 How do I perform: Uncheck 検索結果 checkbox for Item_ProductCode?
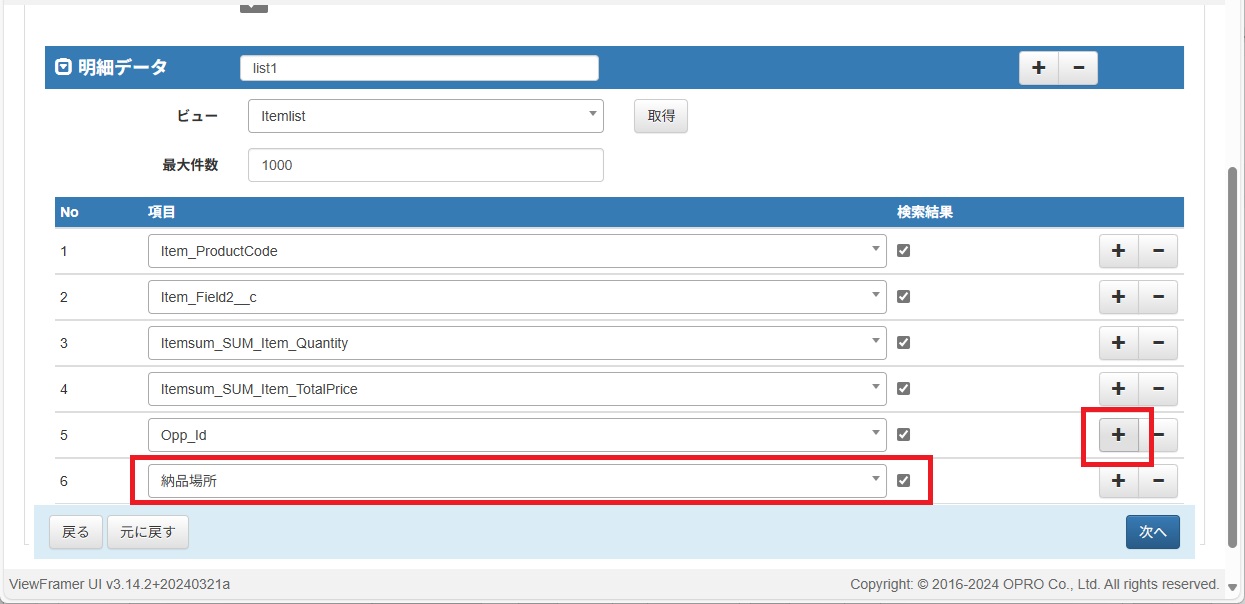[x=904, y=251]
